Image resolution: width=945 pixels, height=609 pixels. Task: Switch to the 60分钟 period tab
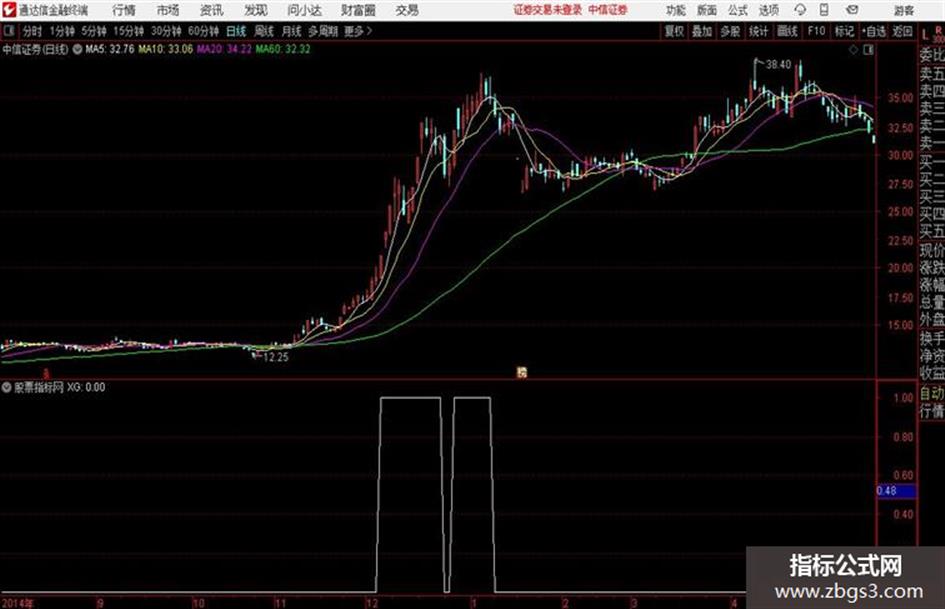(203, 31)
